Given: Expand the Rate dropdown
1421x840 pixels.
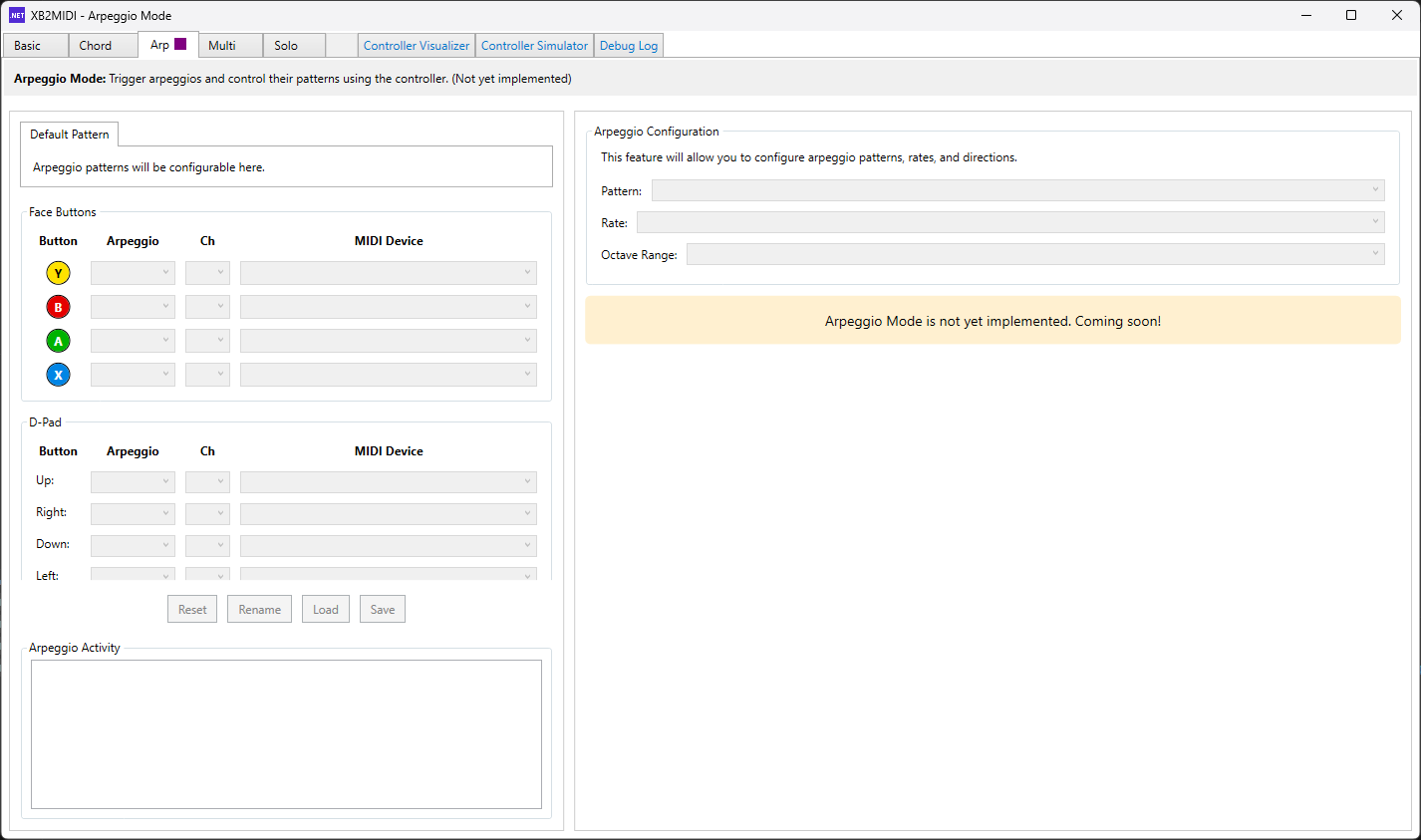Looking at the screenshot, I should pos(1010,222).
